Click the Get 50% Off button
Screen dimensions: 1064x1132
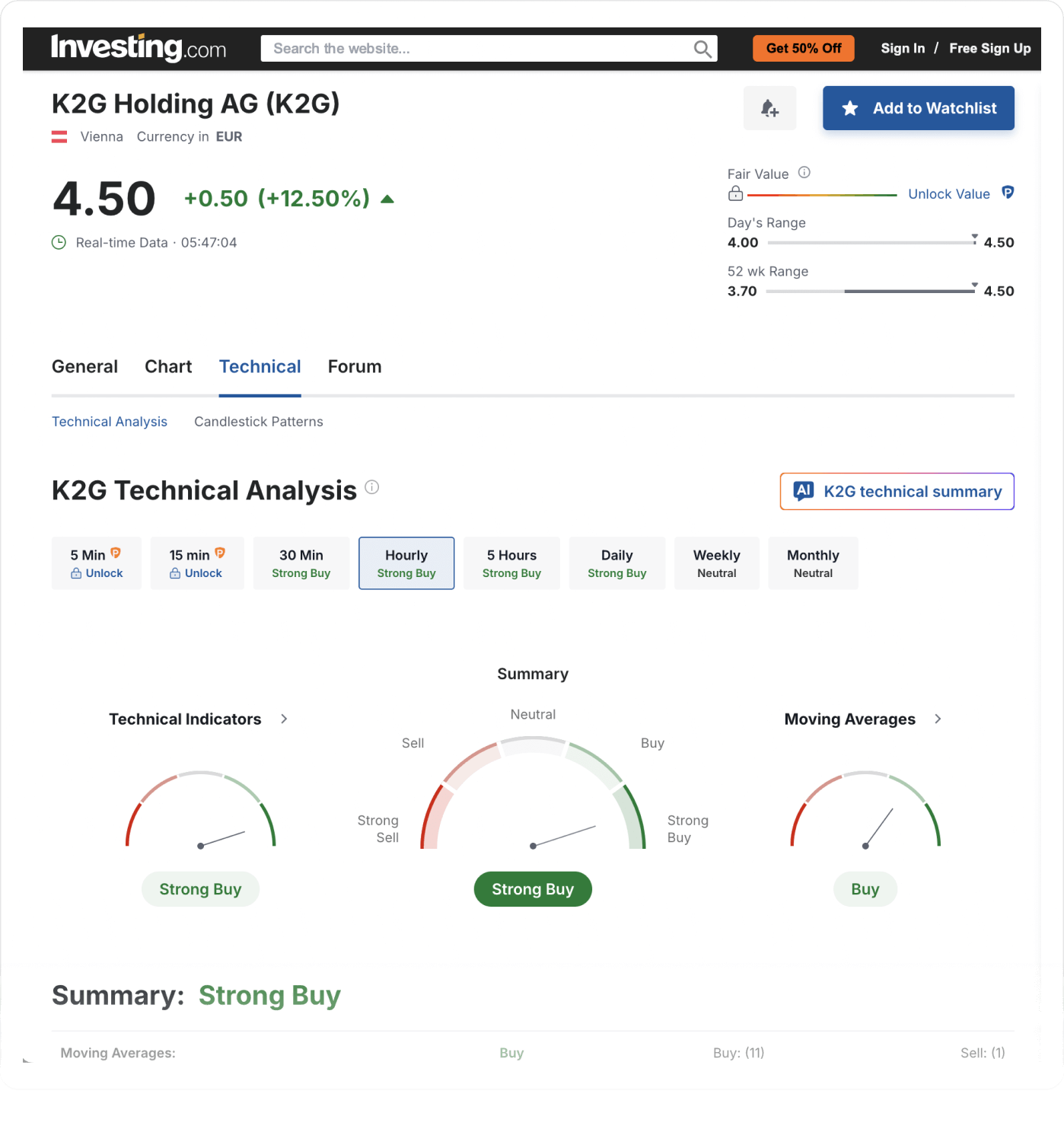point(803,48)
